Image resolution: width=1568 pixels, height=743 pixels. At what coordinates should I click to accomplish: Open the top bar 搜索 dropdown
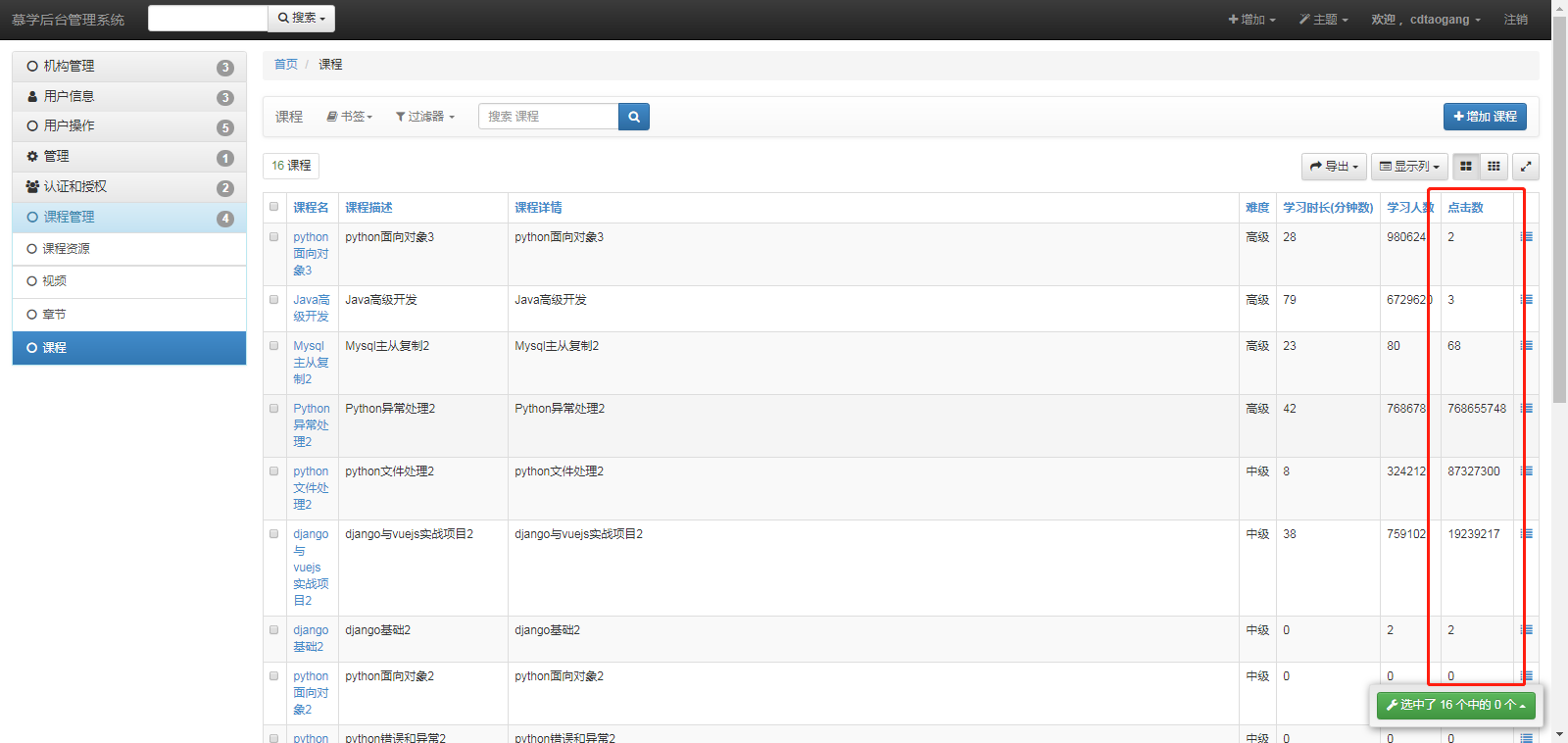click(x=301, y=19)
